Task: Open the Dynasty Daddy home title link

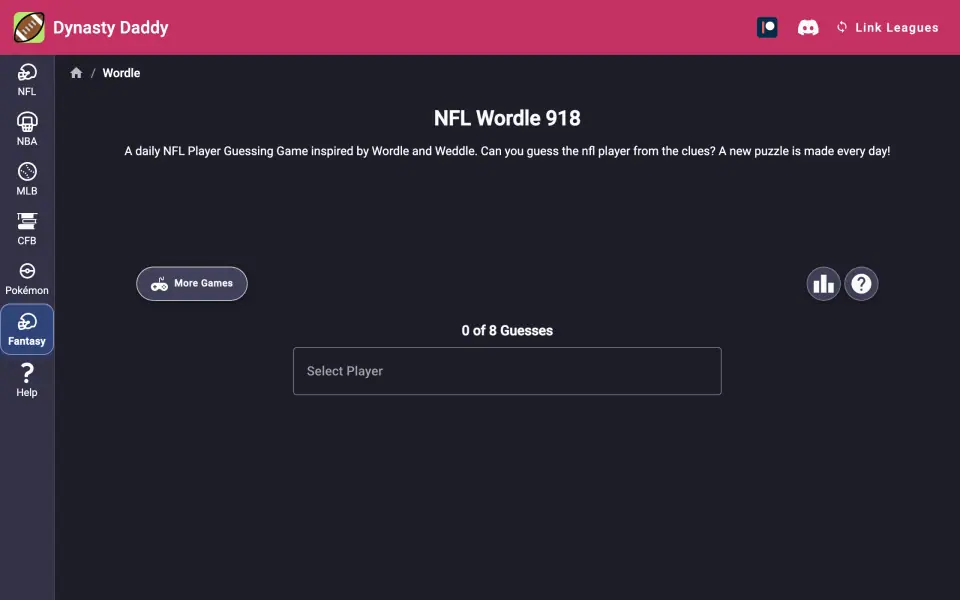Action: point(110,28)
